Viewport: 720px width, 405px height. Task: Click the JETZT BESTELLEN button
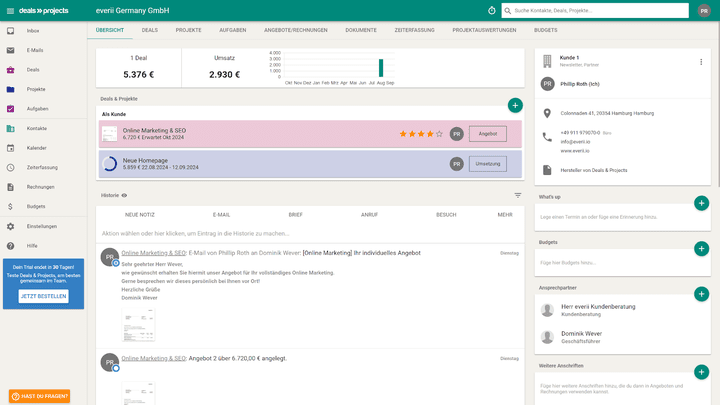tap(43, 296)
